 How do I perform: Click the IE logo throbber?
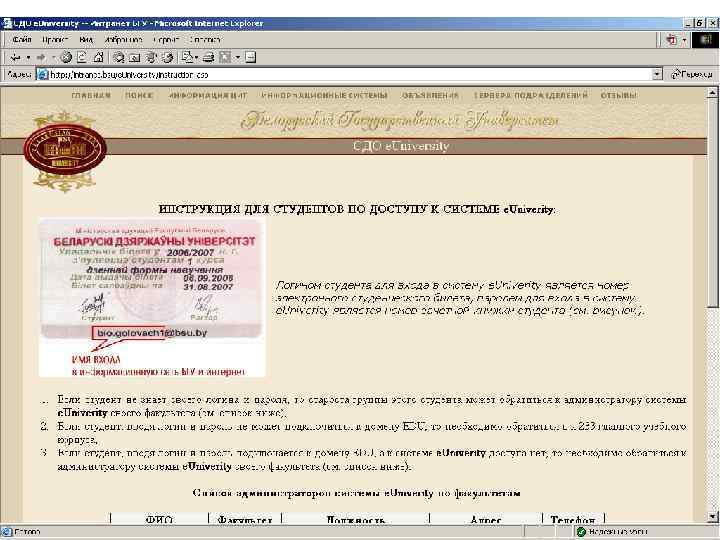[706, 40]
